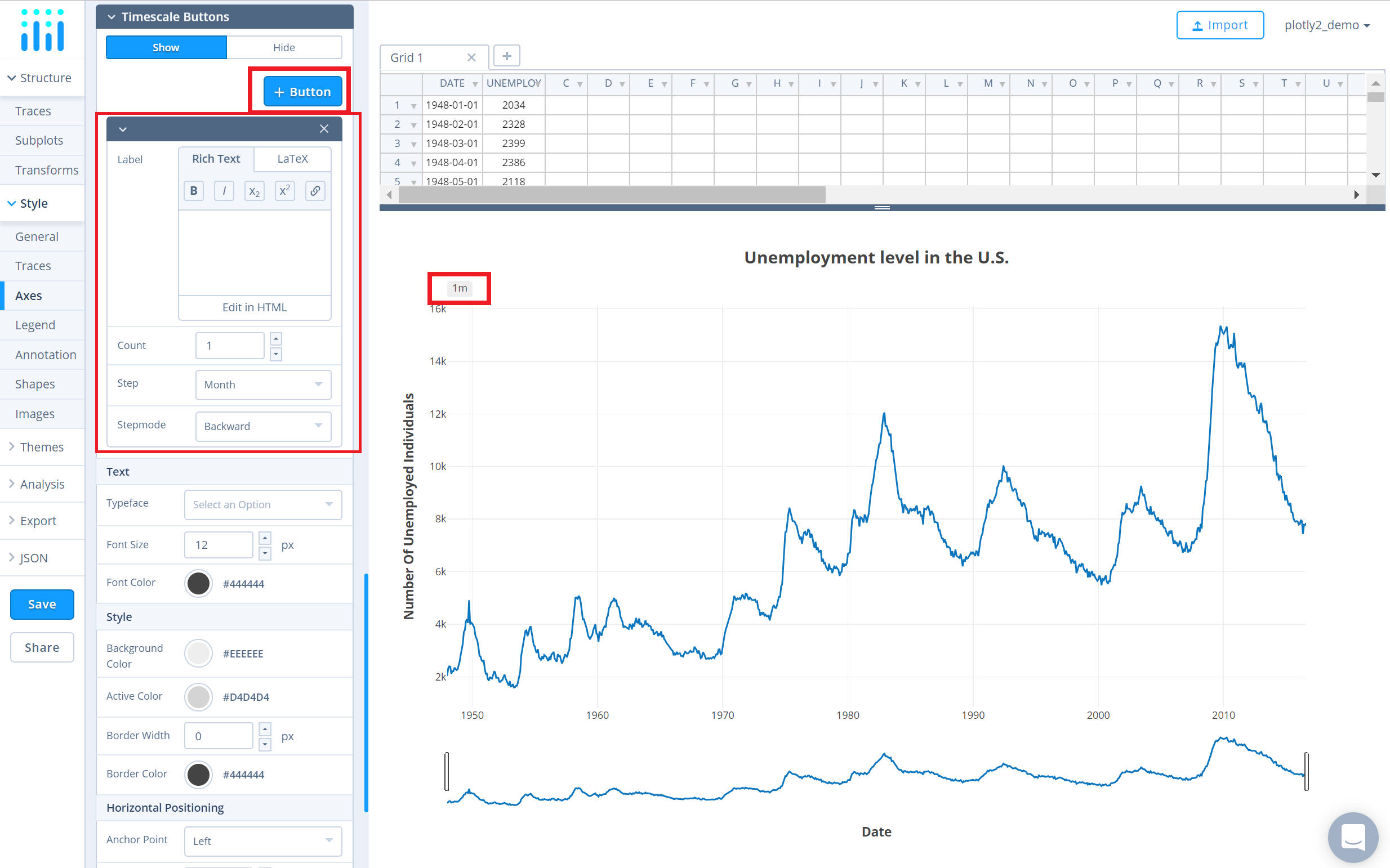Screen dimensions: 1390x868
Task: Open the Stepmode dropdown set to Backward
Action: point(263,426)
